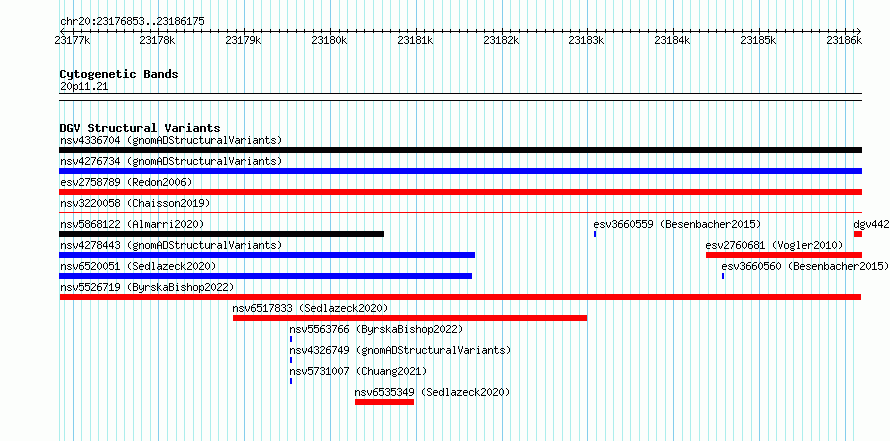890x441 pixels.
Task: Select the long red bar under nsv5526719
Action: point(460,297)
